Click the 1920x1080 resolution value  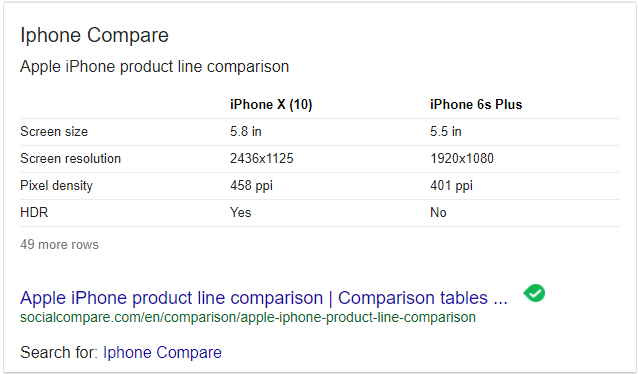[462, 158]
